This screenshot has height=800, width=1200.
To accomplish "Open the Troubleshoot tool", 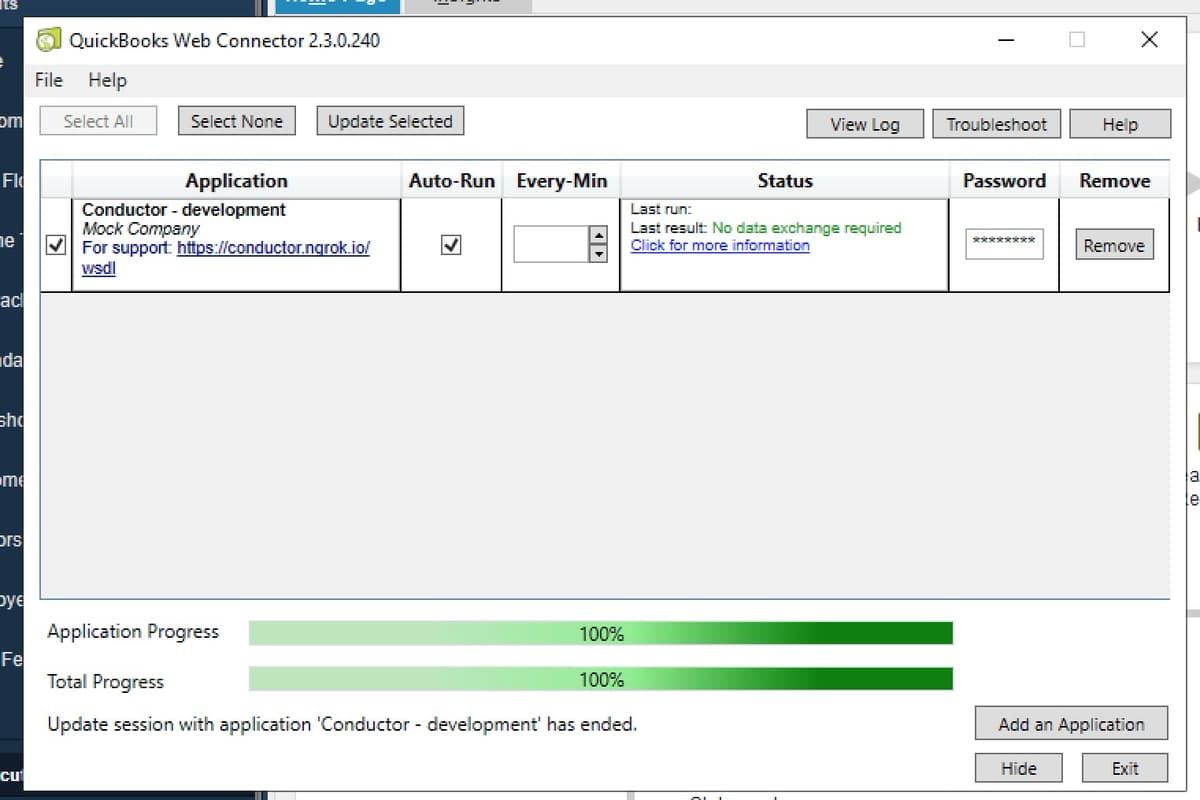I will 996,124.
